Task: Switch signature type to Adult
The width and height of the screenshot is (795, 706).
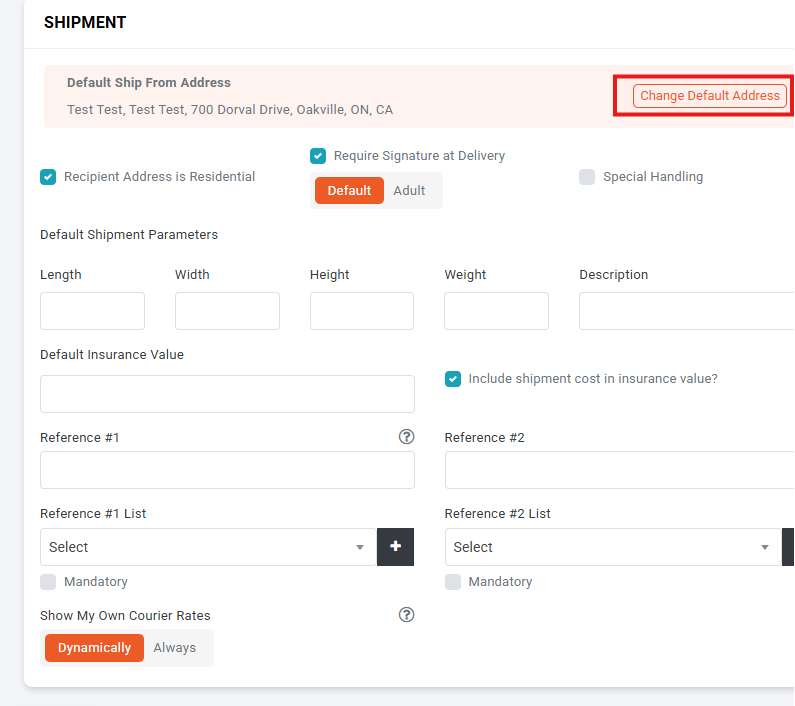Action: tap(409, 191)
